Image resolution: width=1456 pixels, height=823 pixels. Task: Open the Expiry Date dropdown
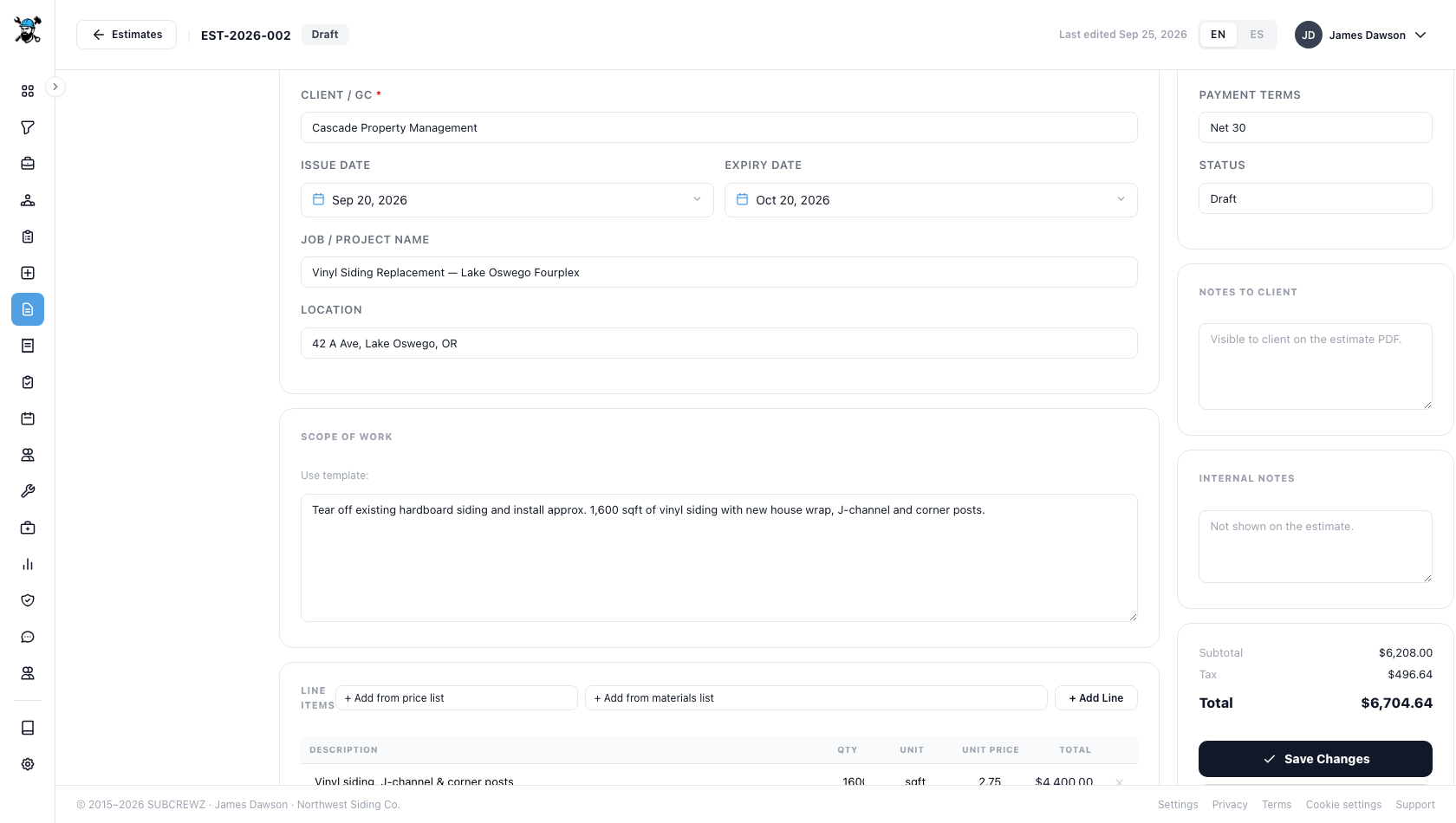tap(931, 200)
